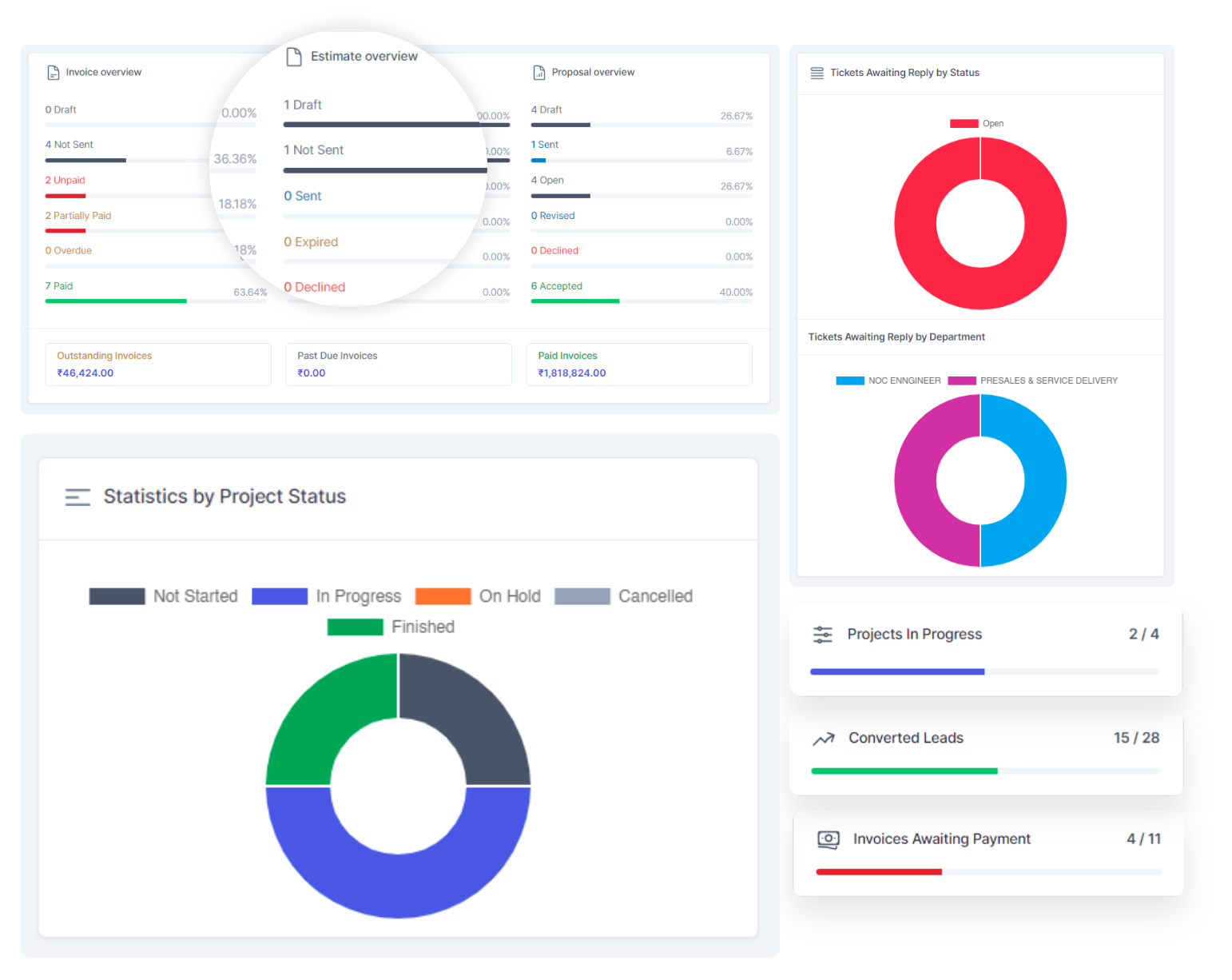This screenshot has height=980, width=1232.
Task: Select 1 Not Sent in Estimate overview
Action: pyautogui.click(x=314, y=150)
